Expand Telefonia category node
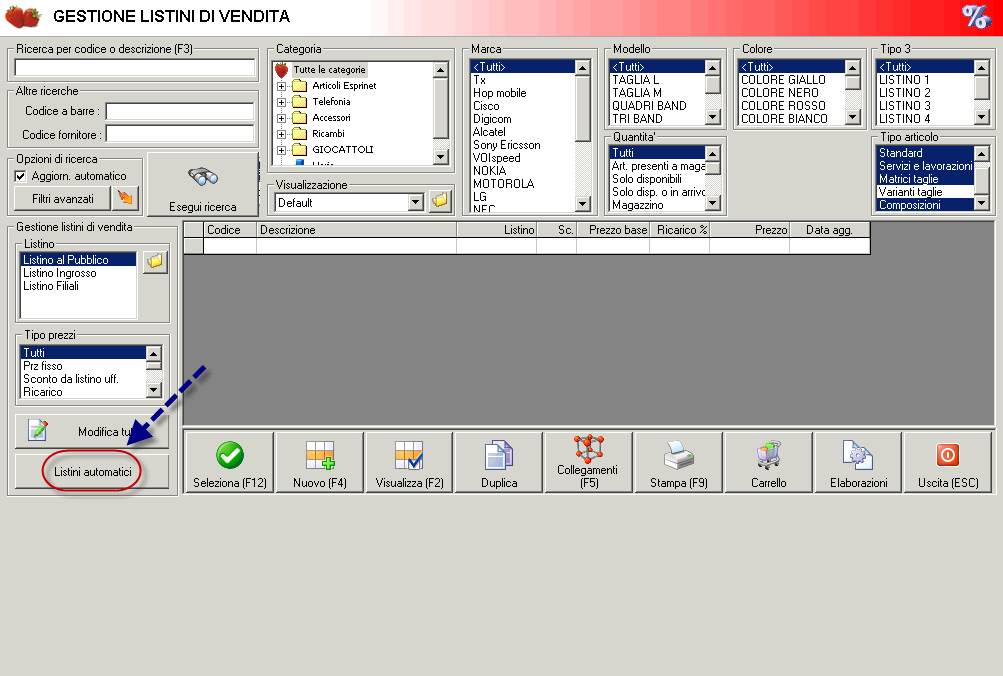 (281, 102)
